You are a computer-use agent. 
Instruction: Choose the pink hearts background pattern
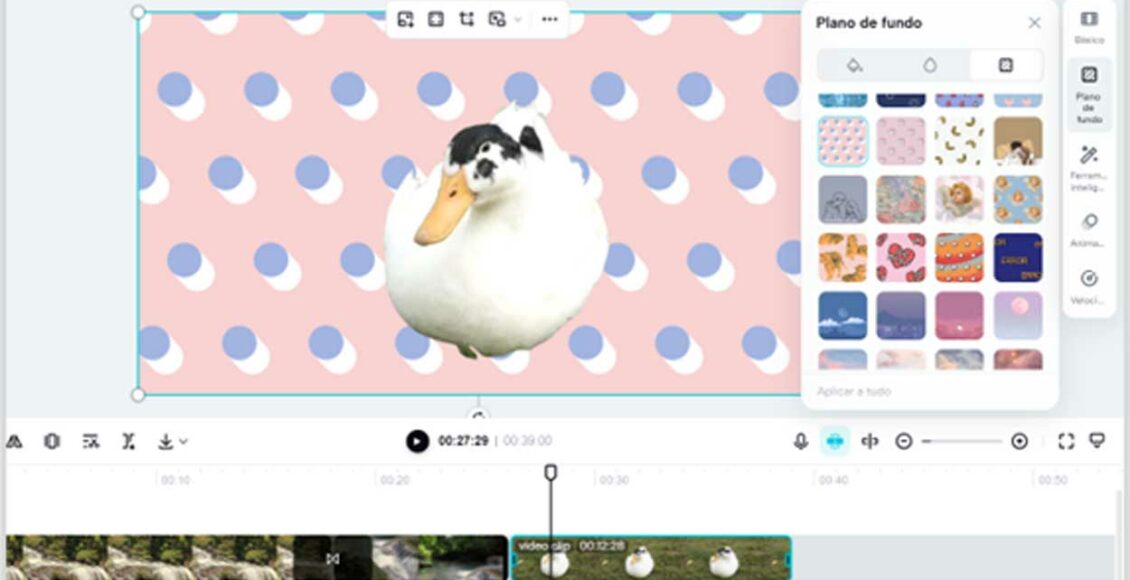900,257
